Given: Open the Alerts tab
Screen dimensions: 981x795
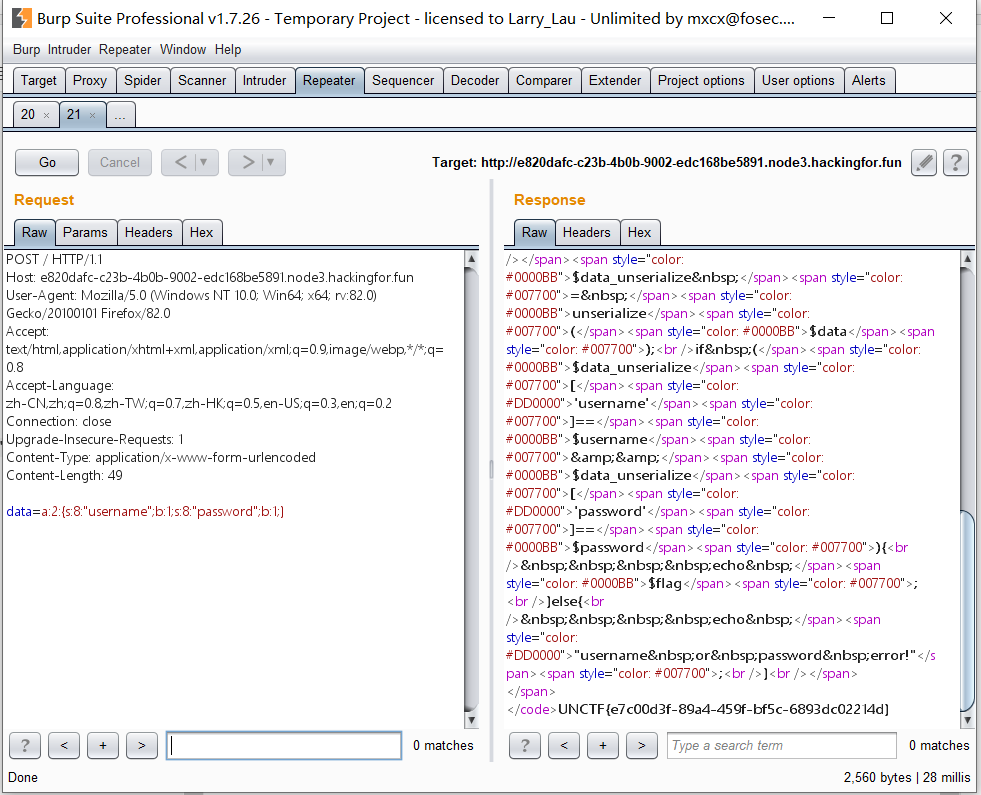Looking at the screenshot, I should [868, 81].
